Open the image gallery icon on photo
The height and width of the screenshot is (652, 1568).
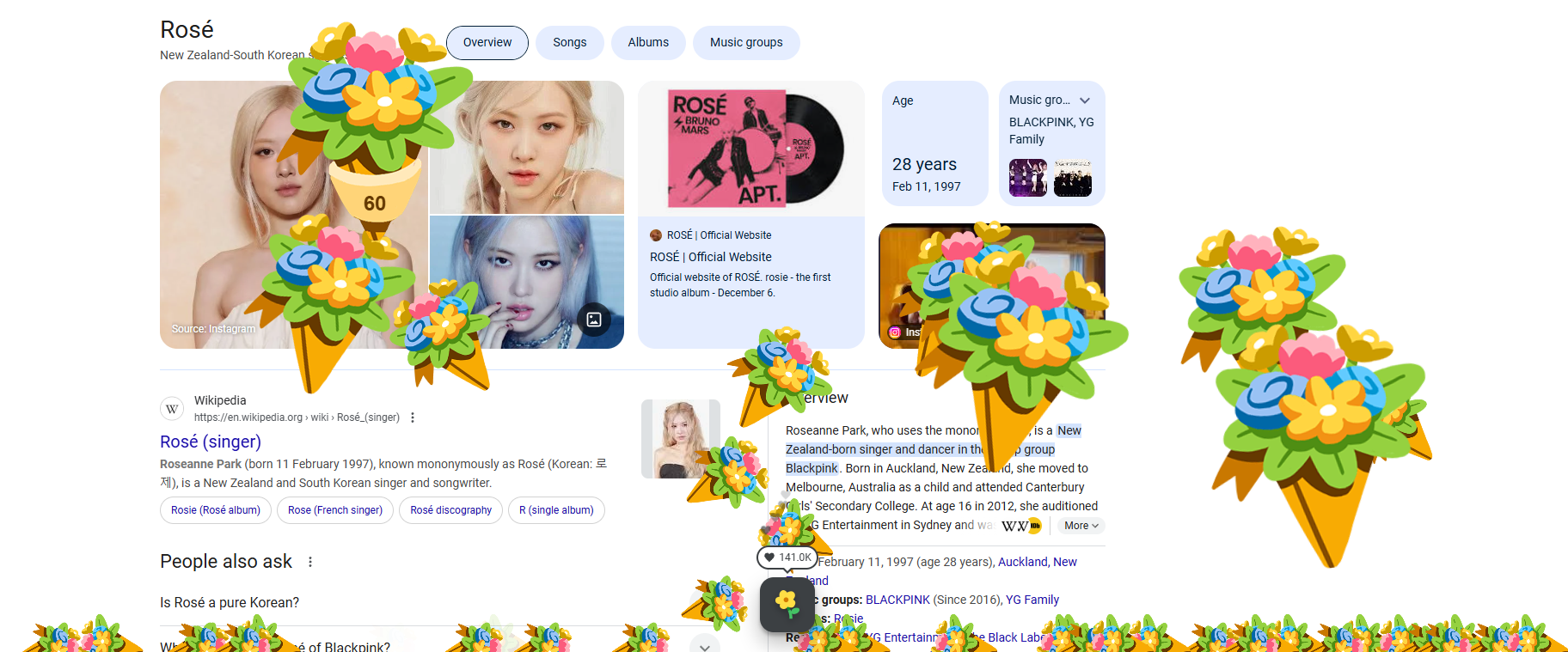(594, 320)
